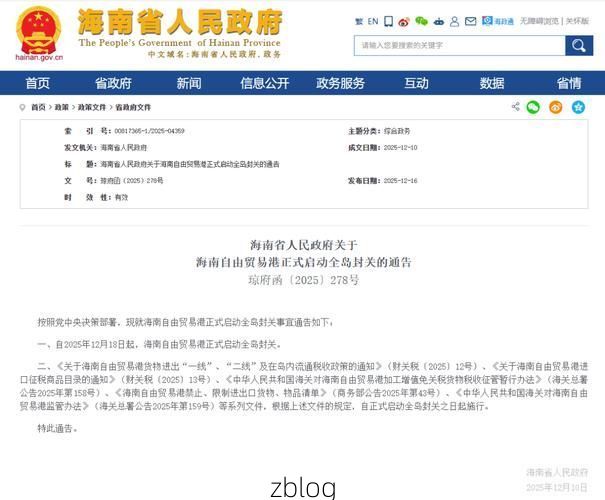Go to 省政府文件 in the breadcrumb
The width and height of the screenshot is (605, 500).
[133, 107]
